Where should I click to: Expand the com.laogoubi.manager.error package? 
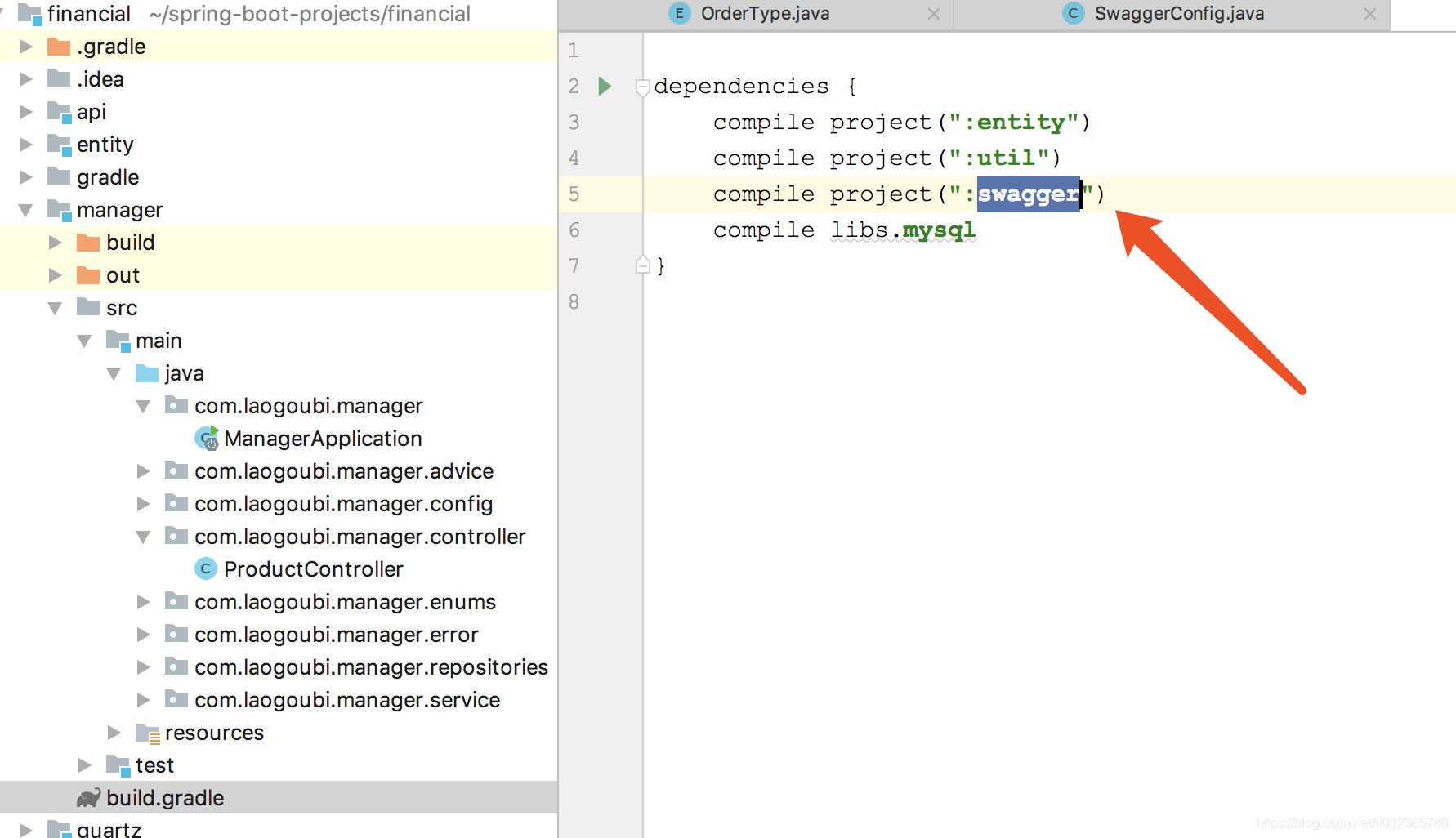[x=143, y=635]
